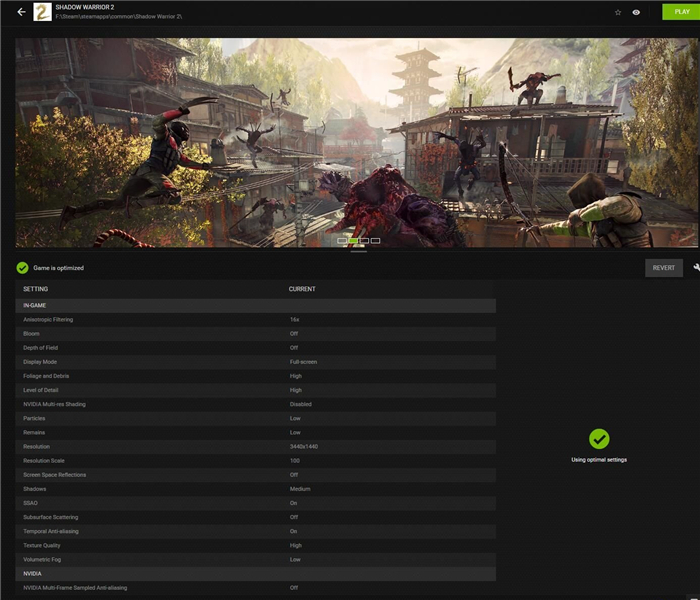This screenshot has width=700, height=600.
Task: Select the Shadows setting row
Action: tap(255, 489)
